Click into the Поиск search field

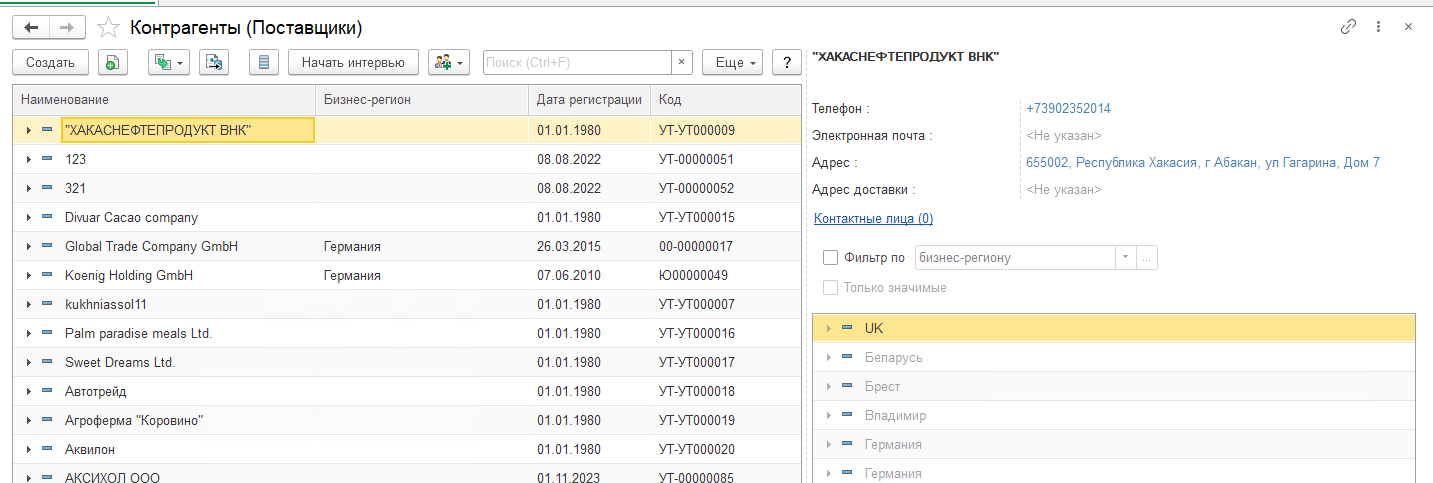pos(576,62)
